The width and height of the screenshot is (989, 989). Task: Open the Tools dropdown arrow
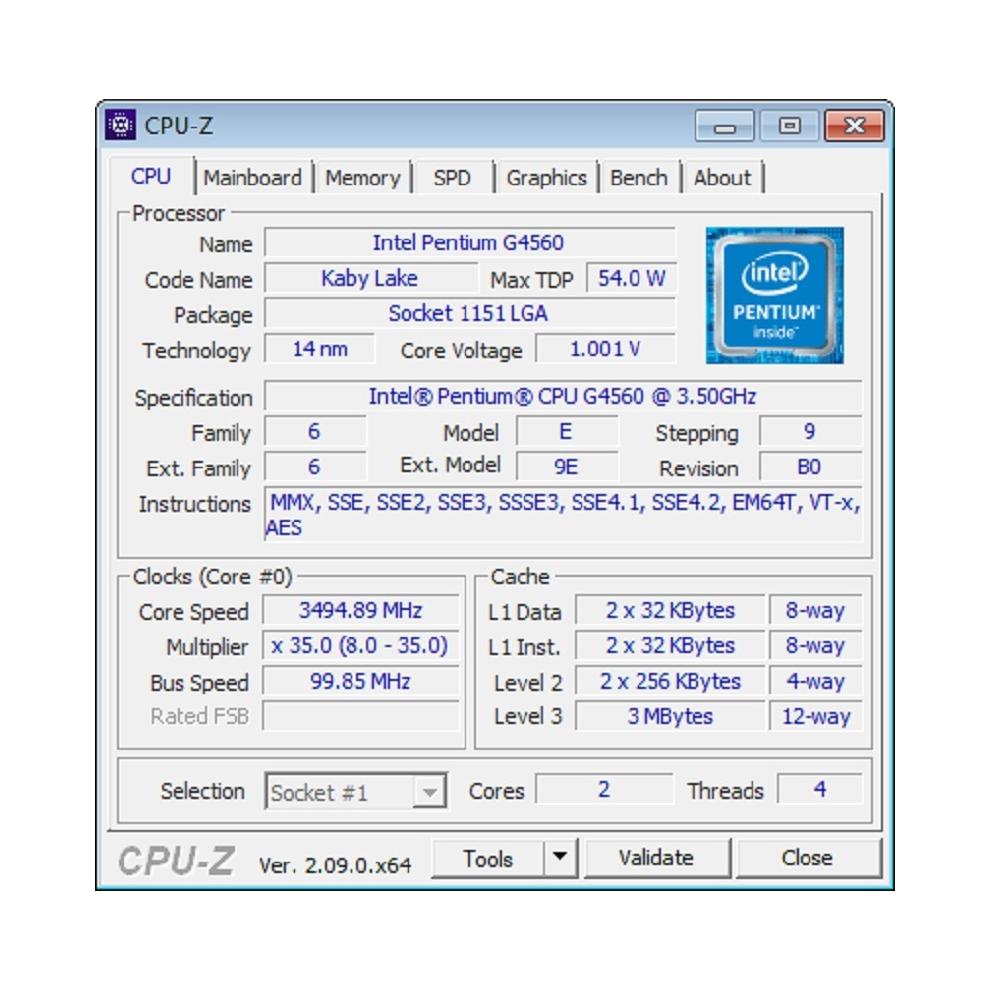559,858
